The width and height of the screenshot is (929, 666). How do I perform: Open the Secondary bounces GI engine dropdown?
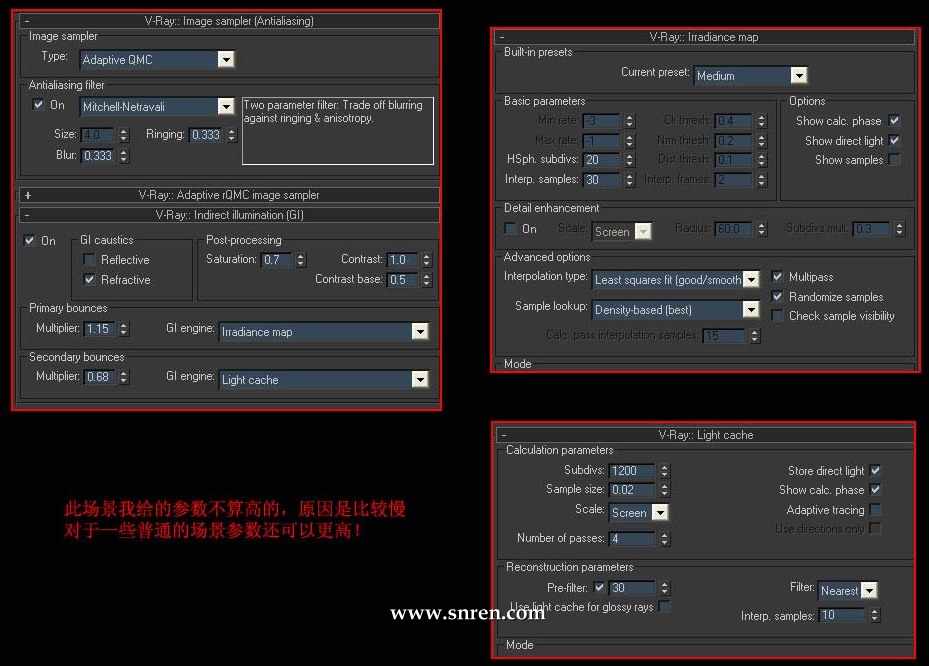tap(419, 379)
